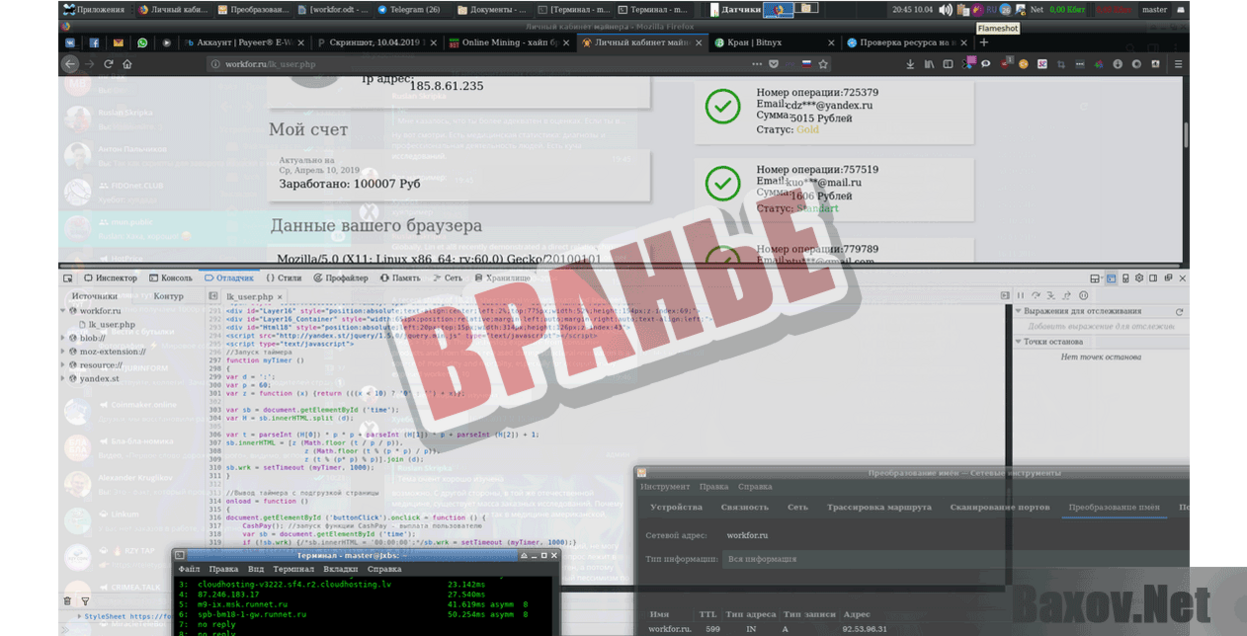1247x636 pixels.
Task: Open the Преобразован... taskbar window
Action: (x=254, y=10)
